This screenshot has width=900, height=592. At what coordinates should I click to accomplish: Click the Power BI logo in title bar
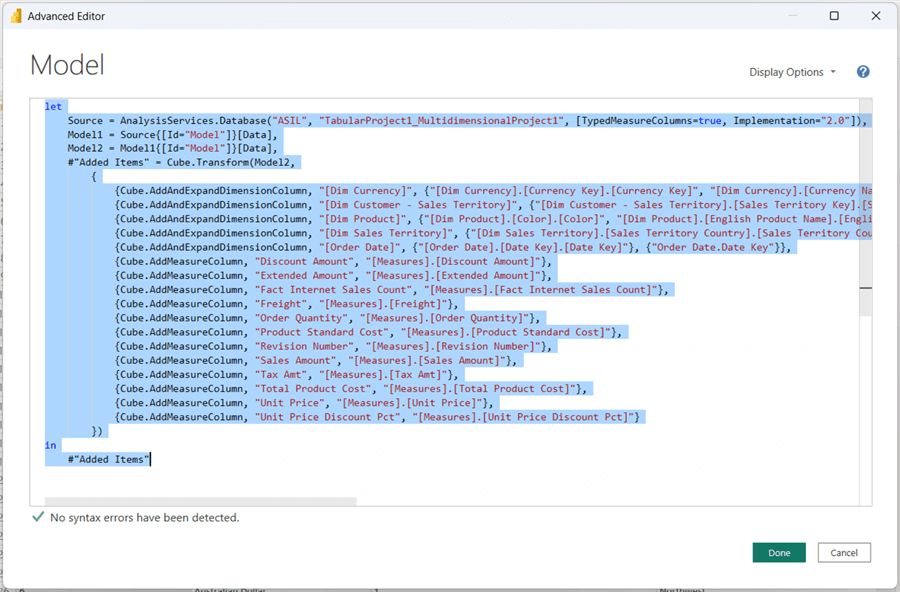tap(14, 16)
